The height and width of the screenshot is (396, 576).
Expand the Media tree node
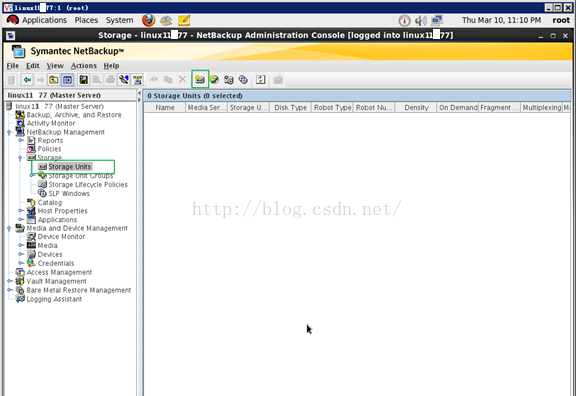coord(21,245)
